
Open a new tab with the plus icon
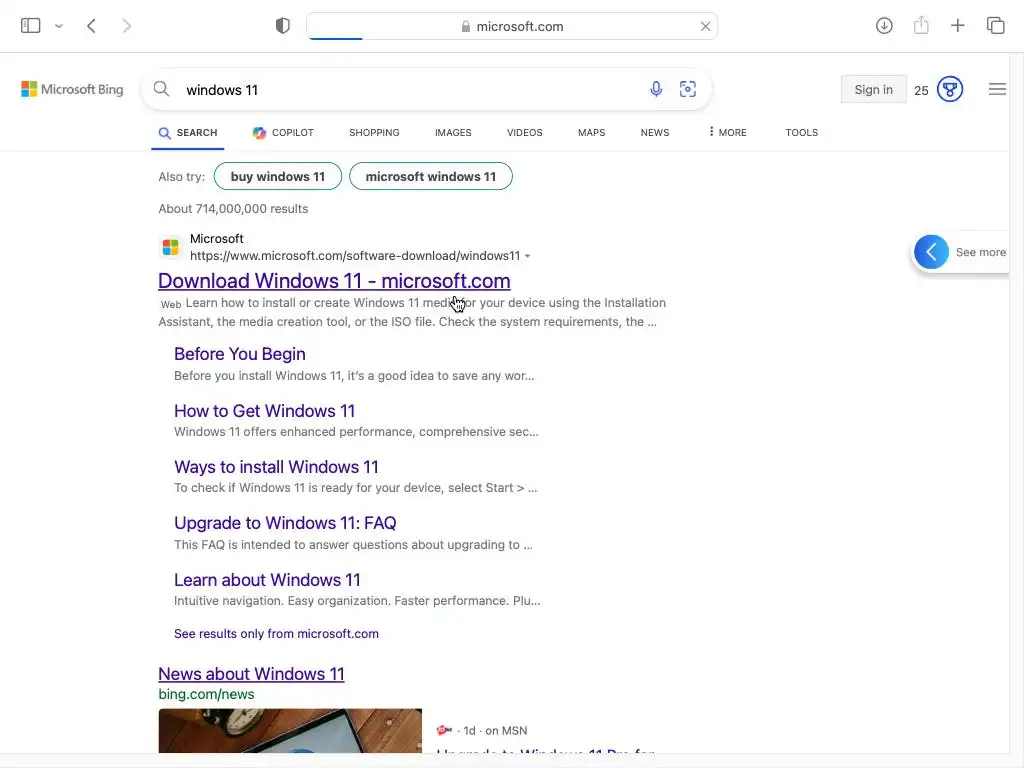click(x=957, y=26)
